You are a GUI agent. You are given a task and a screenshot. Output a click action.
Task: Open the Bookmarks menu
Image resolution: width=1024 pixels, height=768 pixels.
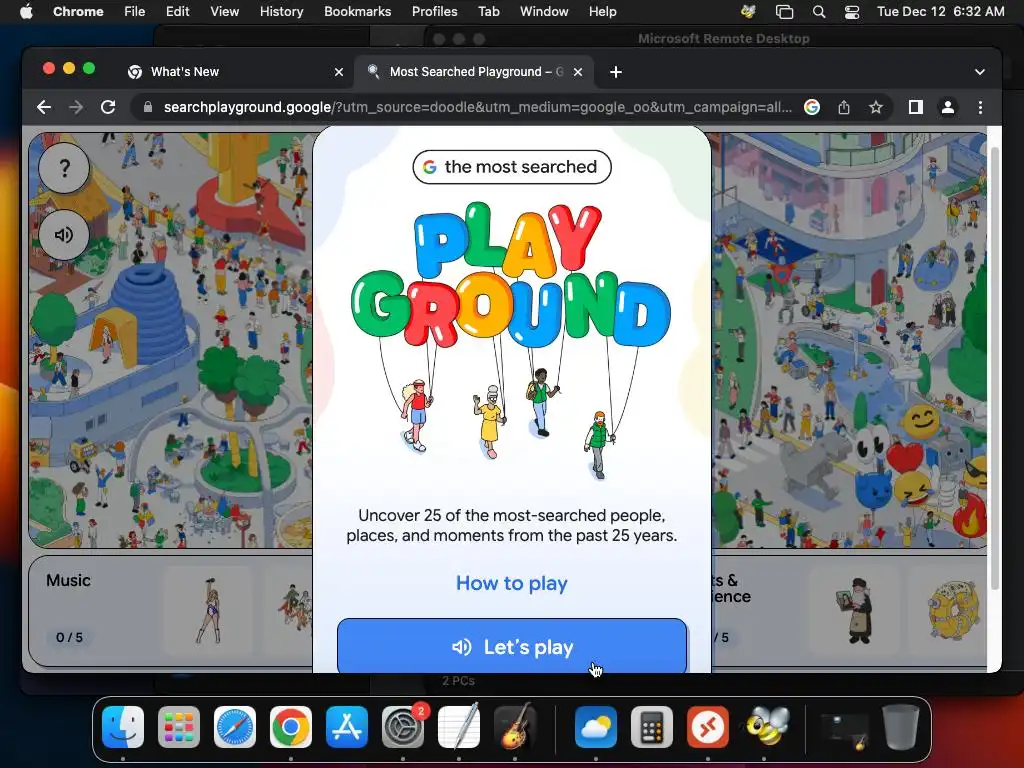tap(357, 11)
